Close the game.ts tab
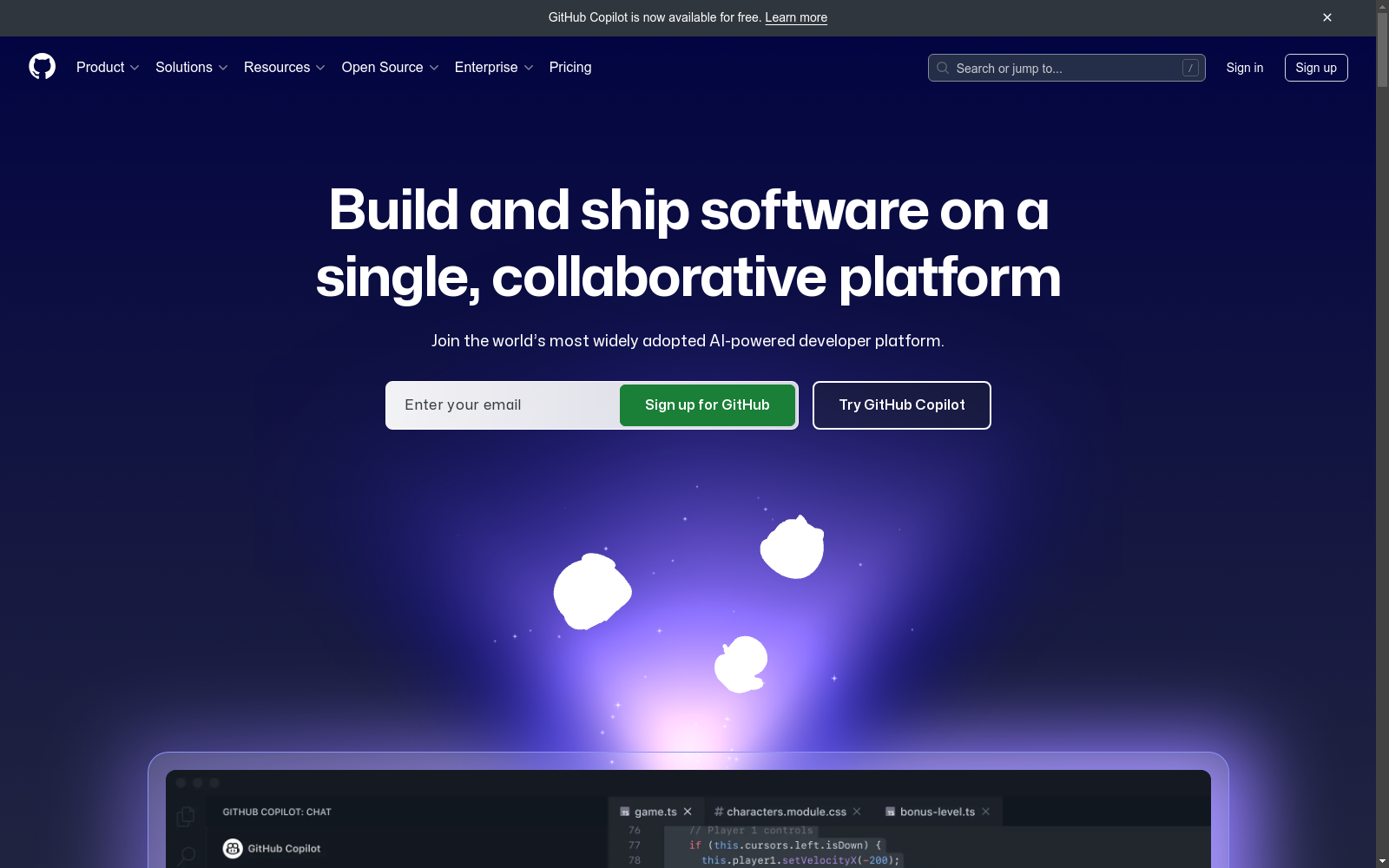1389x868 pixels. point(688,812)
